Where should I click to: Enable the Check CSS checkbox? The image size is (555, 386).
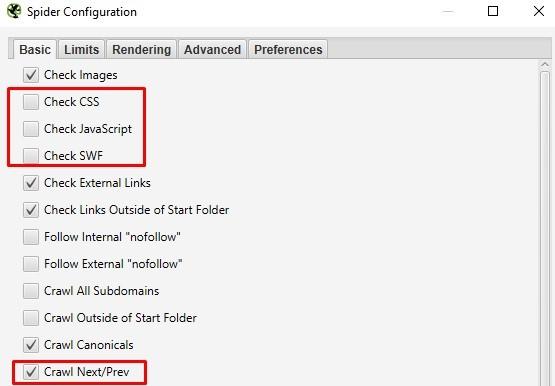coord(31,102)
